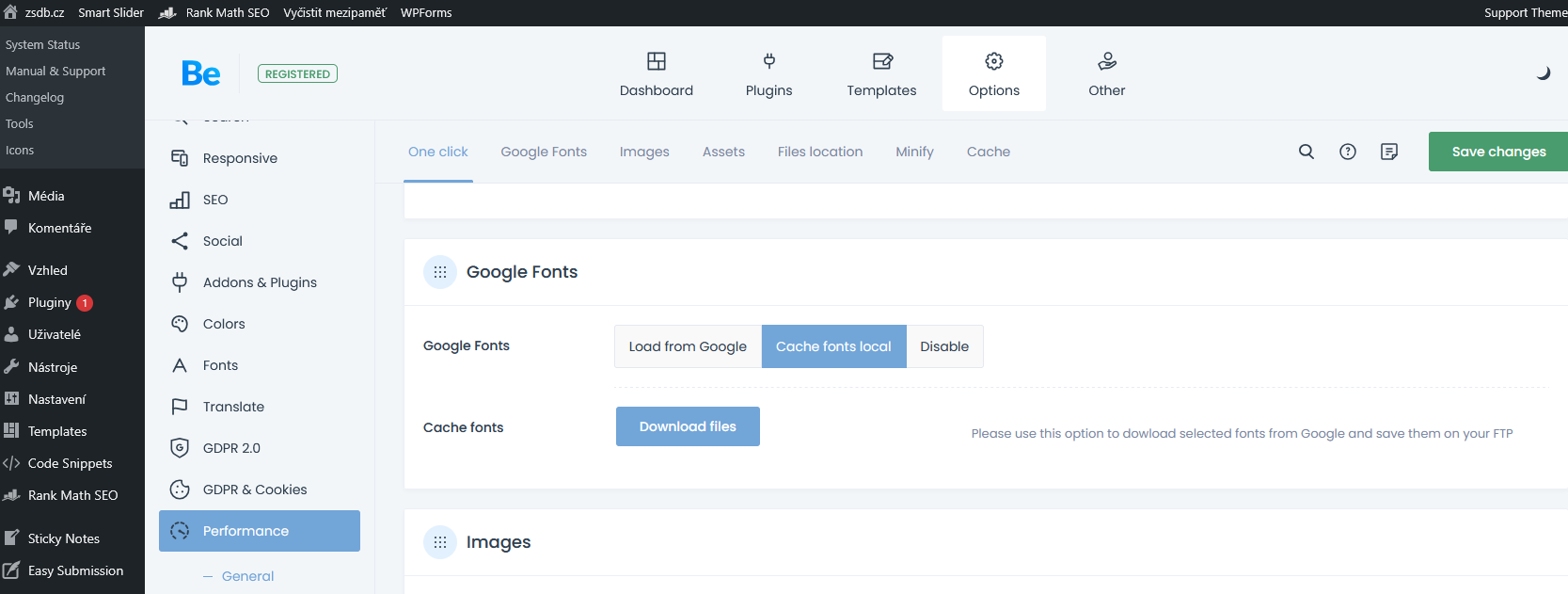The image size is (1568, 594).
Task: Expand the Performance sidebar item
Action: 260,531
